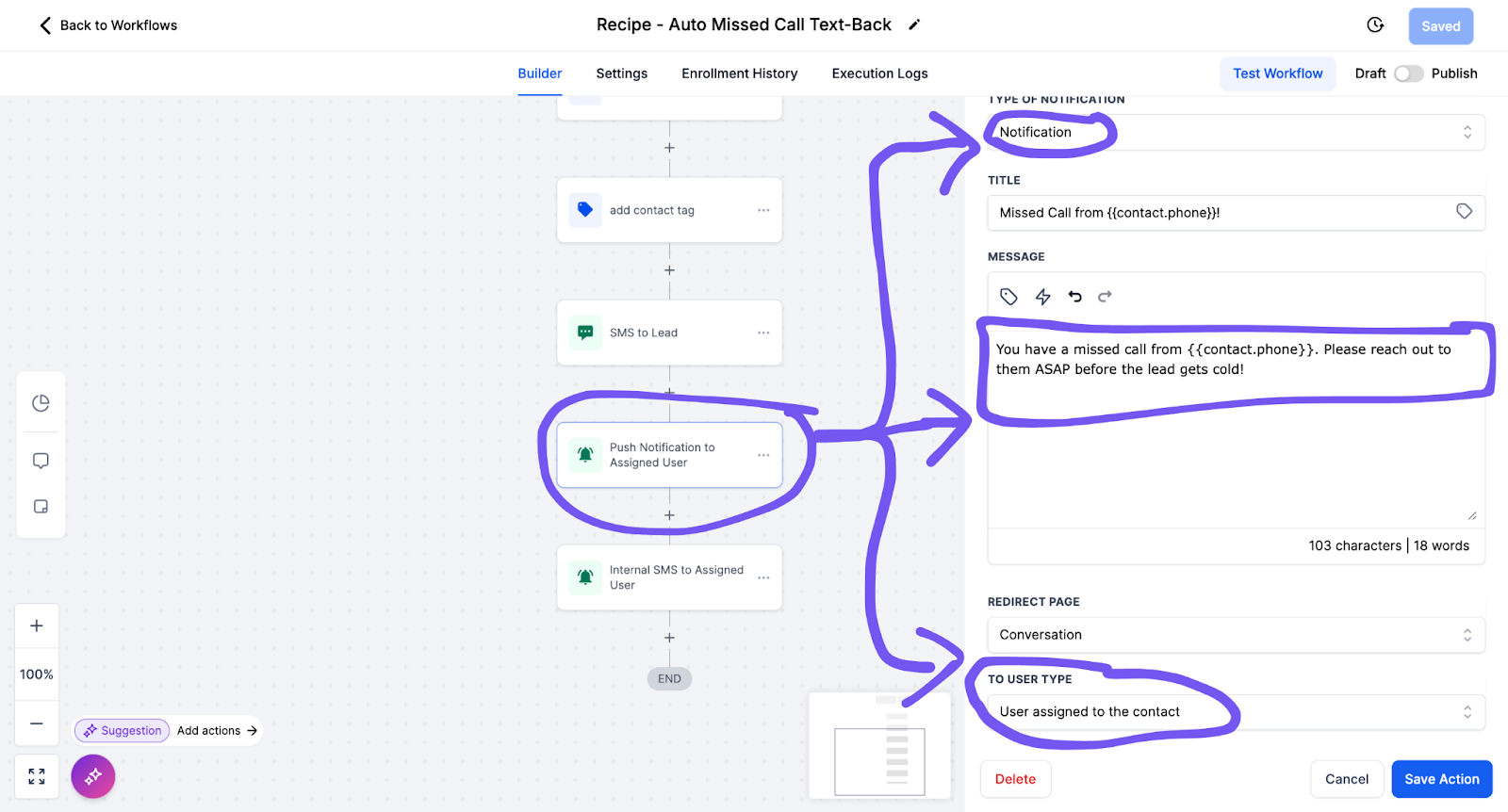Open options menu for SMS to Lead
Screen dimensions: 1508x812
pos(763,333)
